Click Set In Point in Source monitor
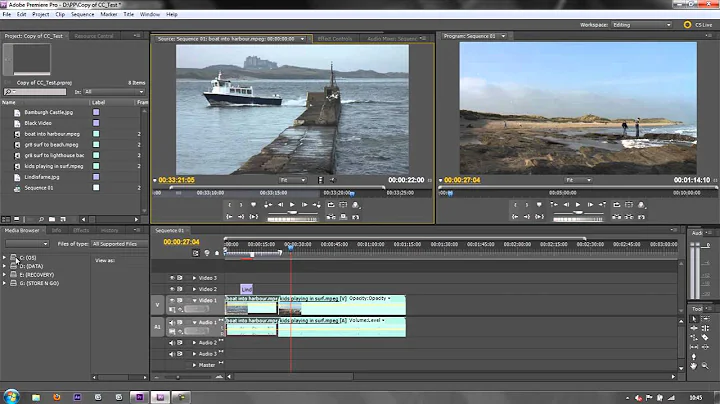The width and height of the screenshot is (720, 404). (230, 205)
